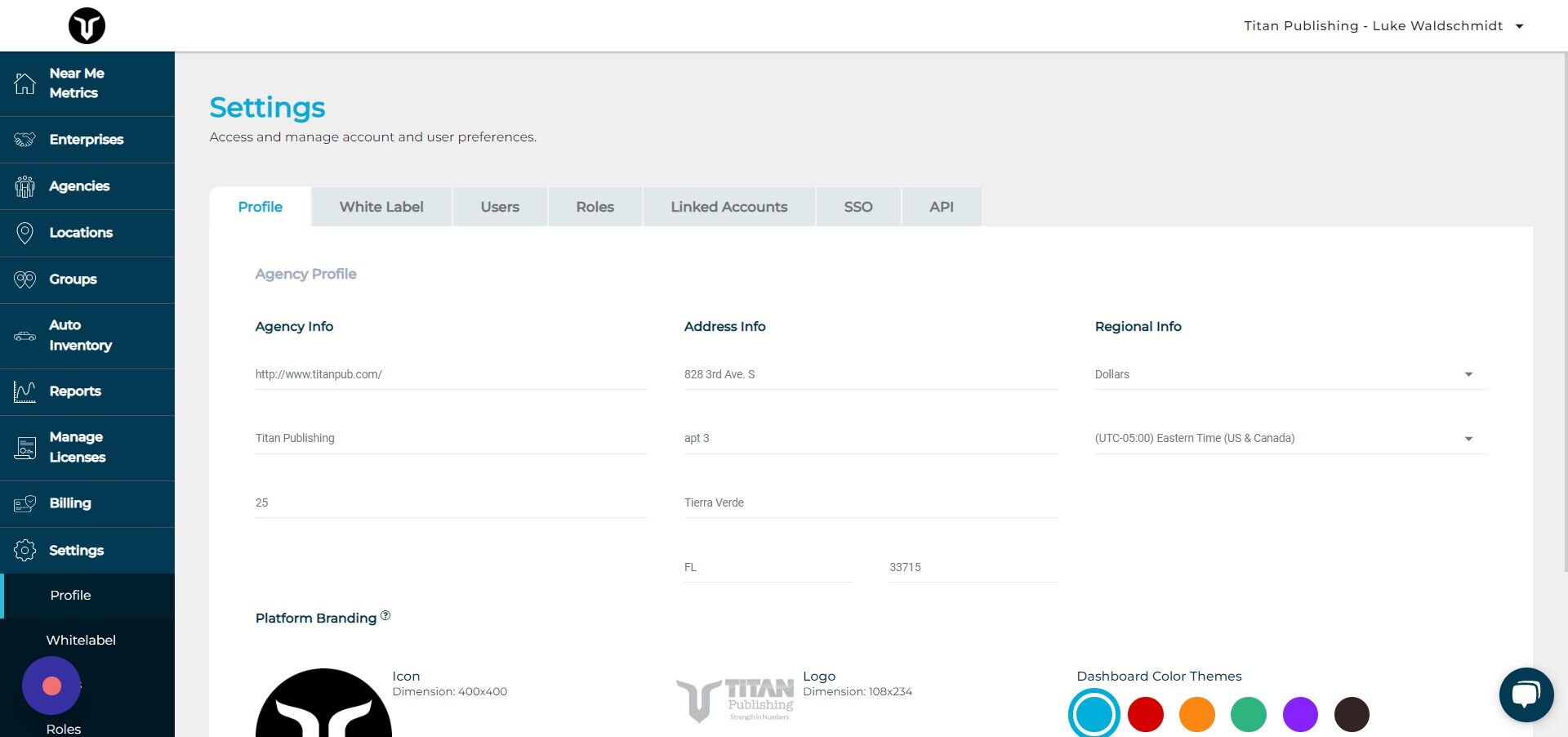The width and height of the screenshot is (1568, 737).
Task: Switch to the White Label tab
Action: click(x=381, y=207)
